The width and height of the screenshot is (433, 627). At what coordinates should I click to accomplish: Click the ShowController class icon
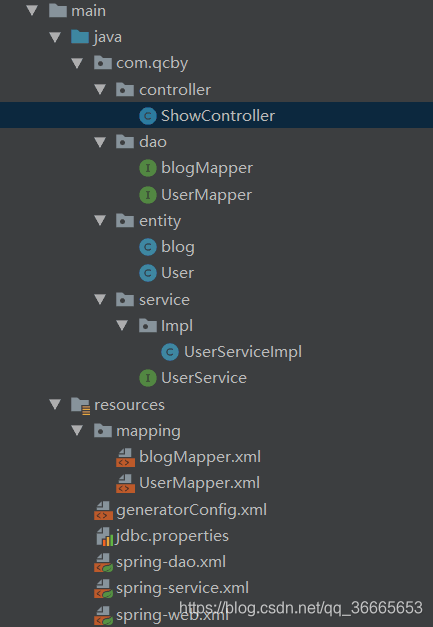point(148,116)
